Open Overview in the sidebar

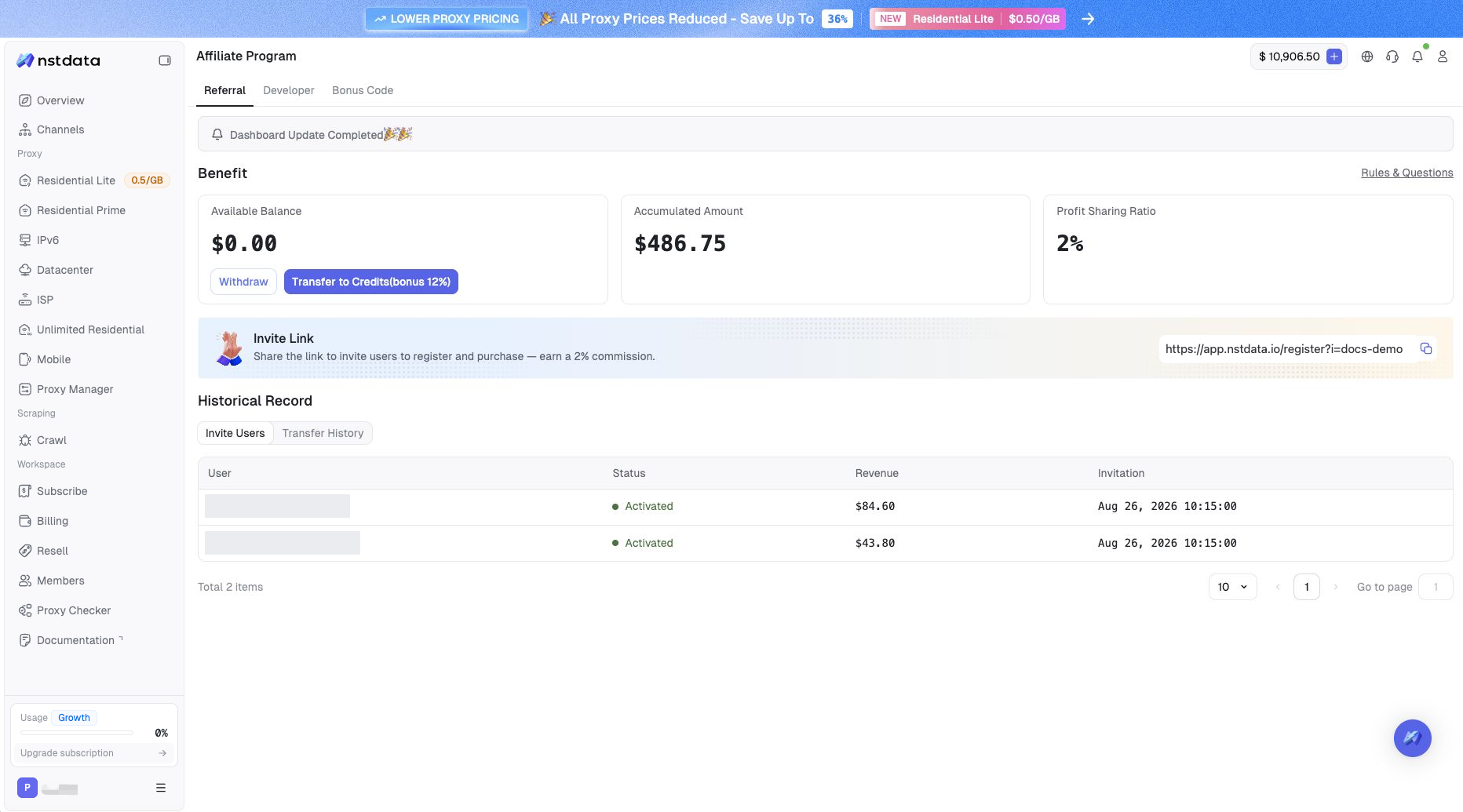point(94,100)
